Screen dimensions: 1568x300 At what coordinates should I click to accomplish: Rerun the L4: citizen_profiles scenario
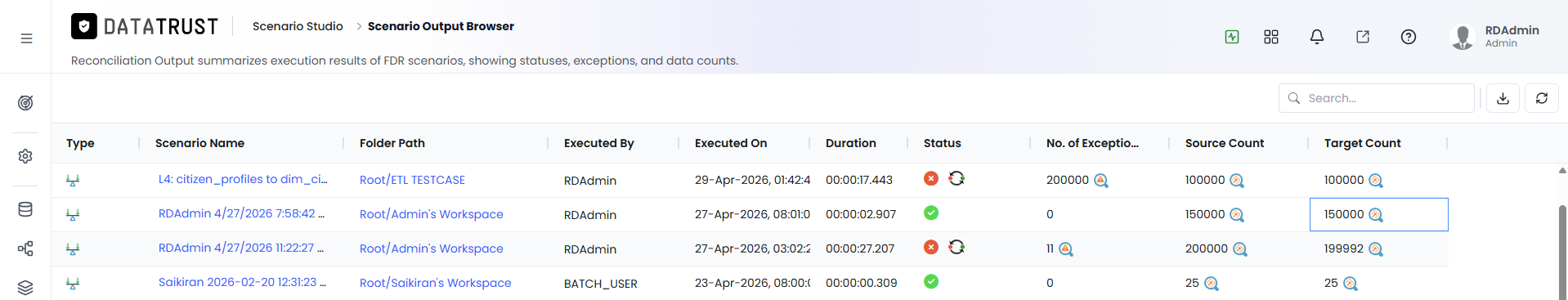coord(956,178)
